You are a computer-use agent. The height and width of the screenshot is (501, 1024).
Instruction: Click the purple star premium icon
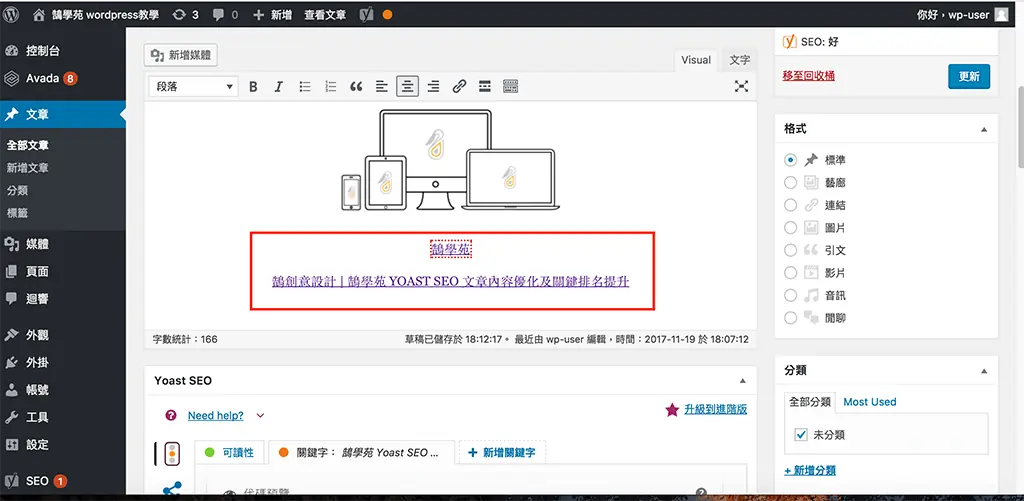pos(671,410)
